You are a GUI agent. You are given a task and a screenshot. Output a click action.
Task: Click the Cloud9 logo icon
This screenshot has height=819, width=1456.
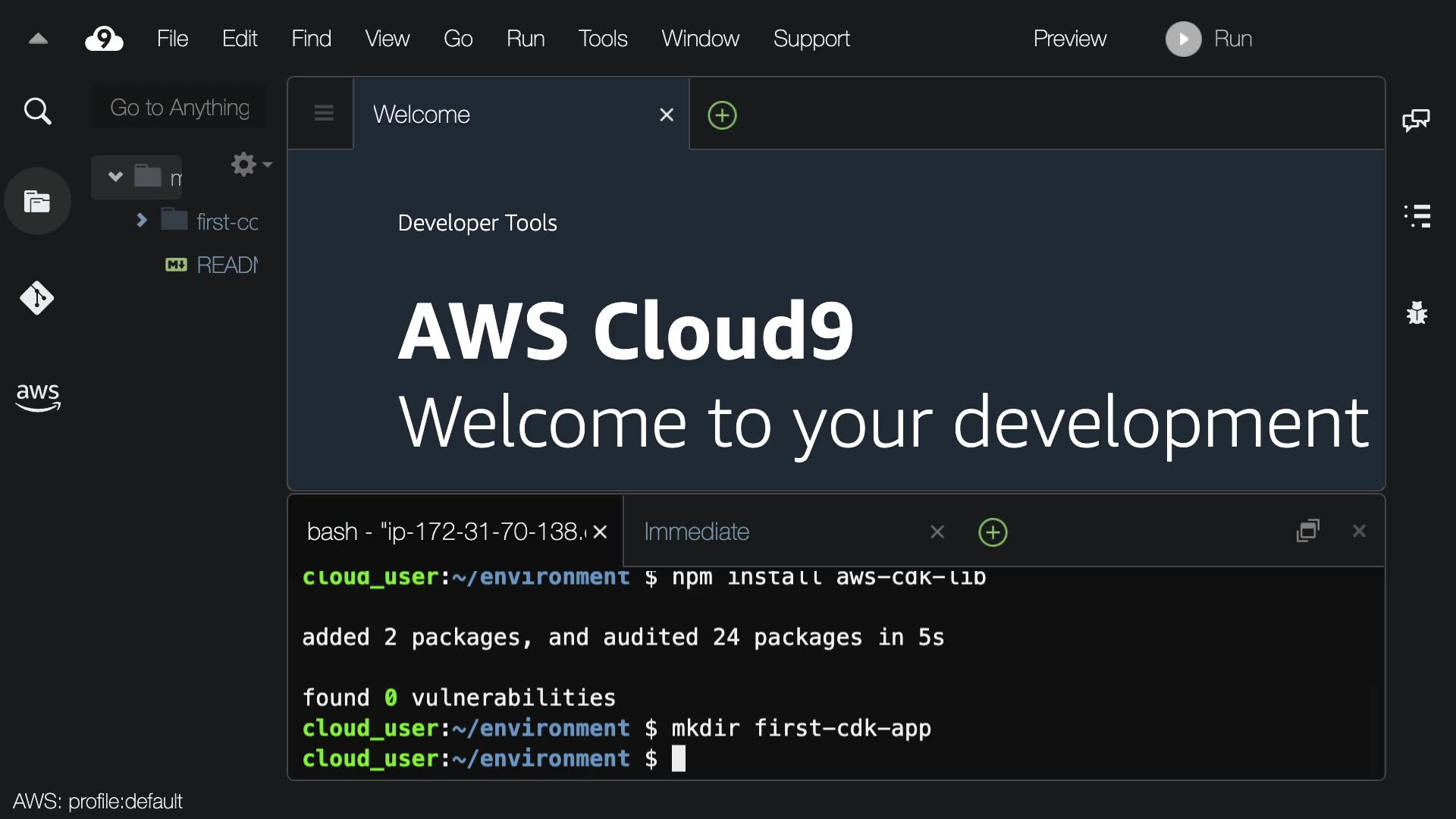coord(104,39)
